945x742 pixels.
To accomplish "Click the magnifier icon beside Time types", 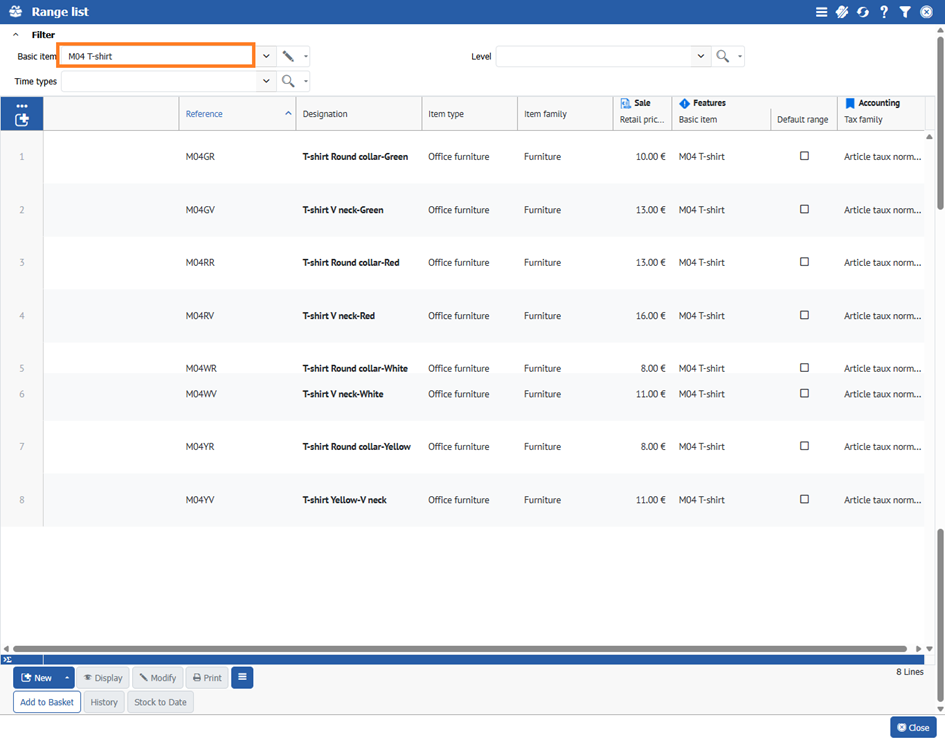I will click(288, 81).
